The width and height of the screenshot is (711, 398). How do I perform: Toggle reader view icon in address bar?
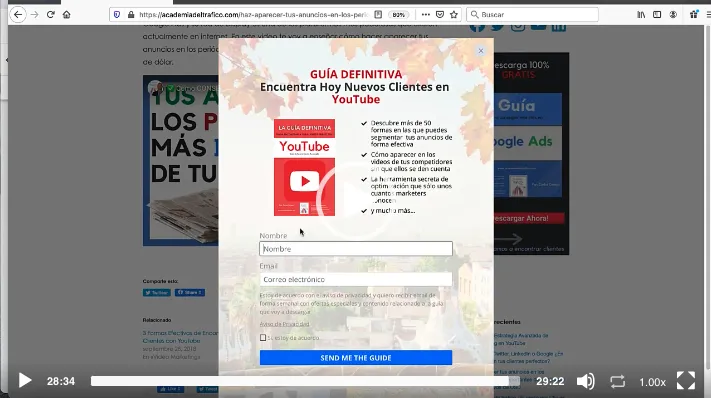point(378,15)
